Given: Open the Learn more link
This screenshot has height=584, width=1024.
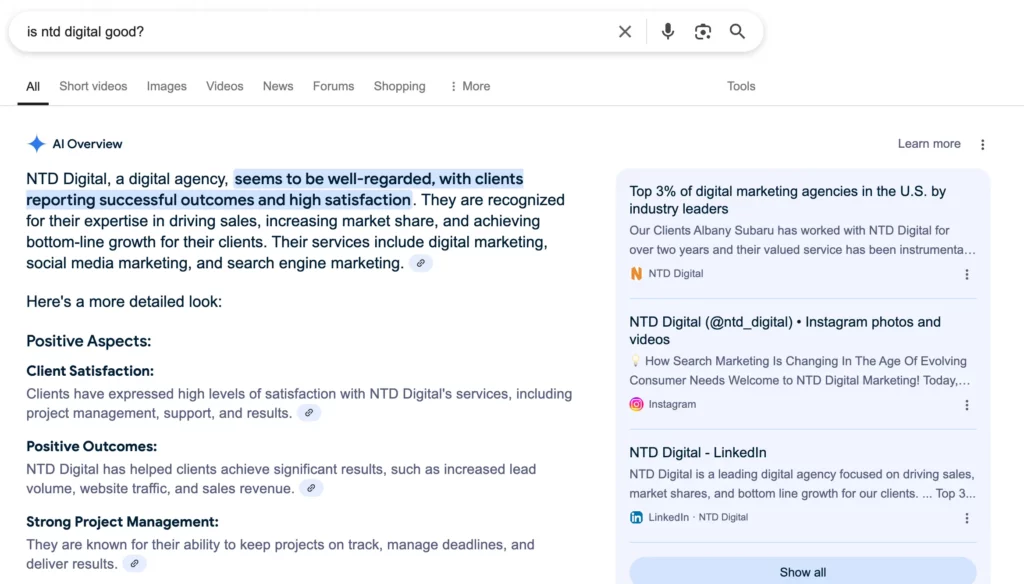Looking at the screenshot, I should (928, 143).
